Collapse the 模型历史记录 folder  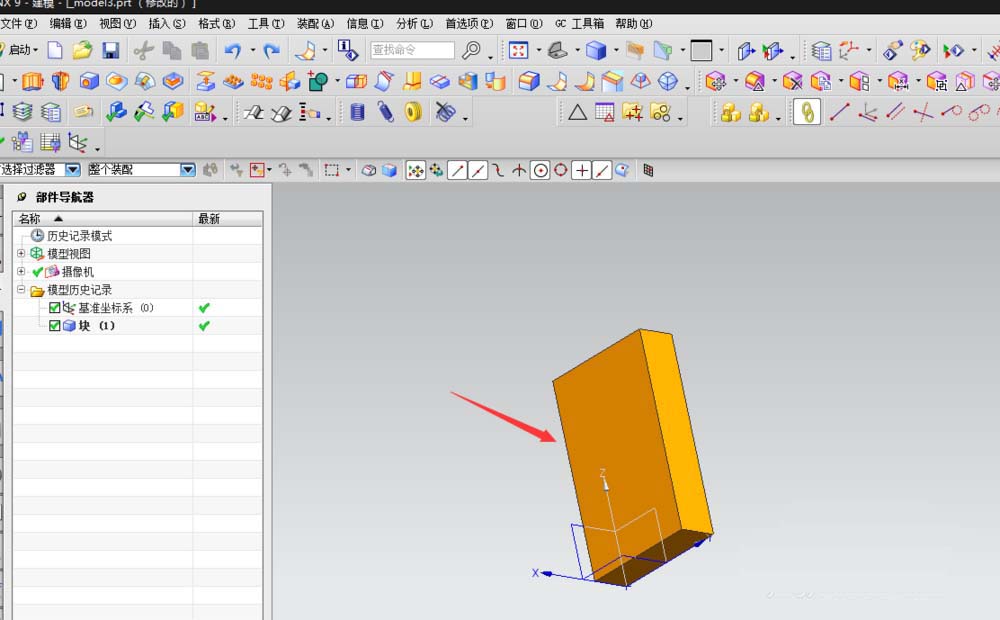(21, 290)
